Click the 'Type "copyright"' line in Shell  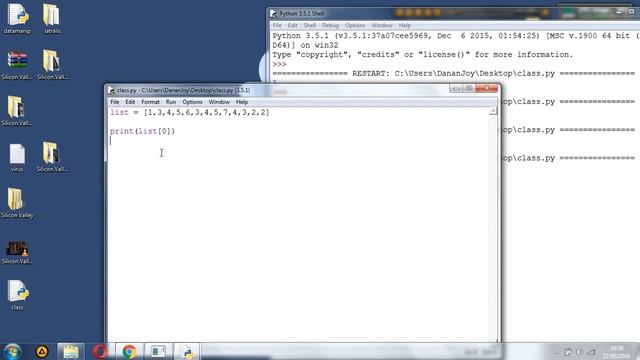(422, 55)
